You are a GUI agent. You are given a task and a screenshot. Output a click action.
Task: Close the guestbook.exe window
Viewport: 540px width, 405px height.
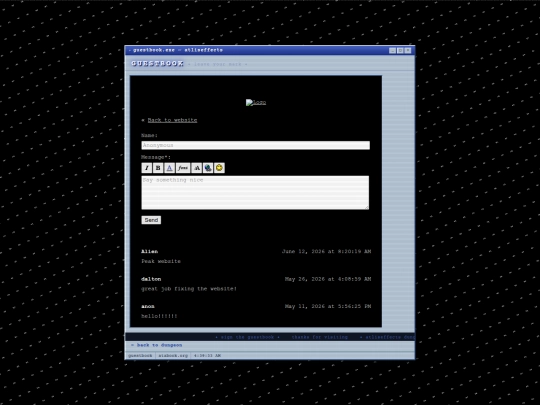[x=408, y=50]
